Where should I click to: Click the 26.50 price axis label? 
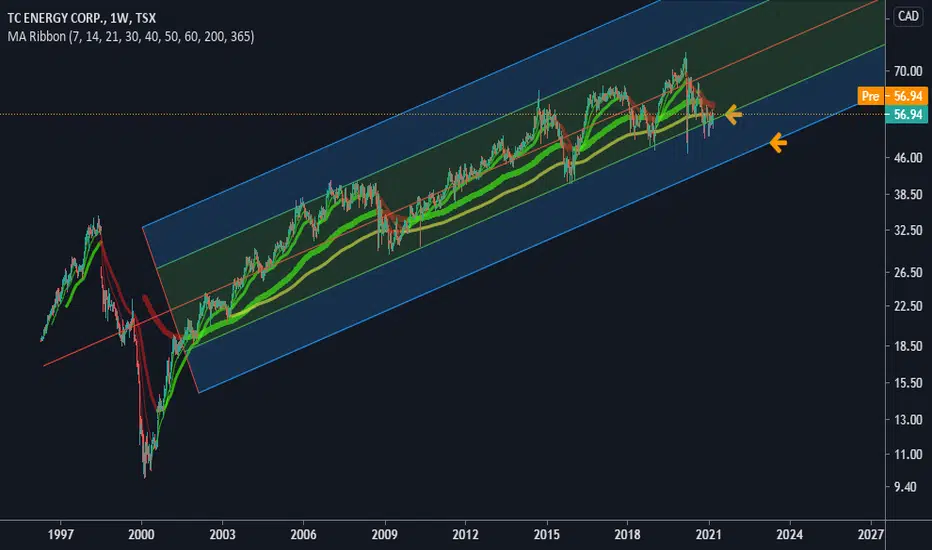(x=908, y=272)
